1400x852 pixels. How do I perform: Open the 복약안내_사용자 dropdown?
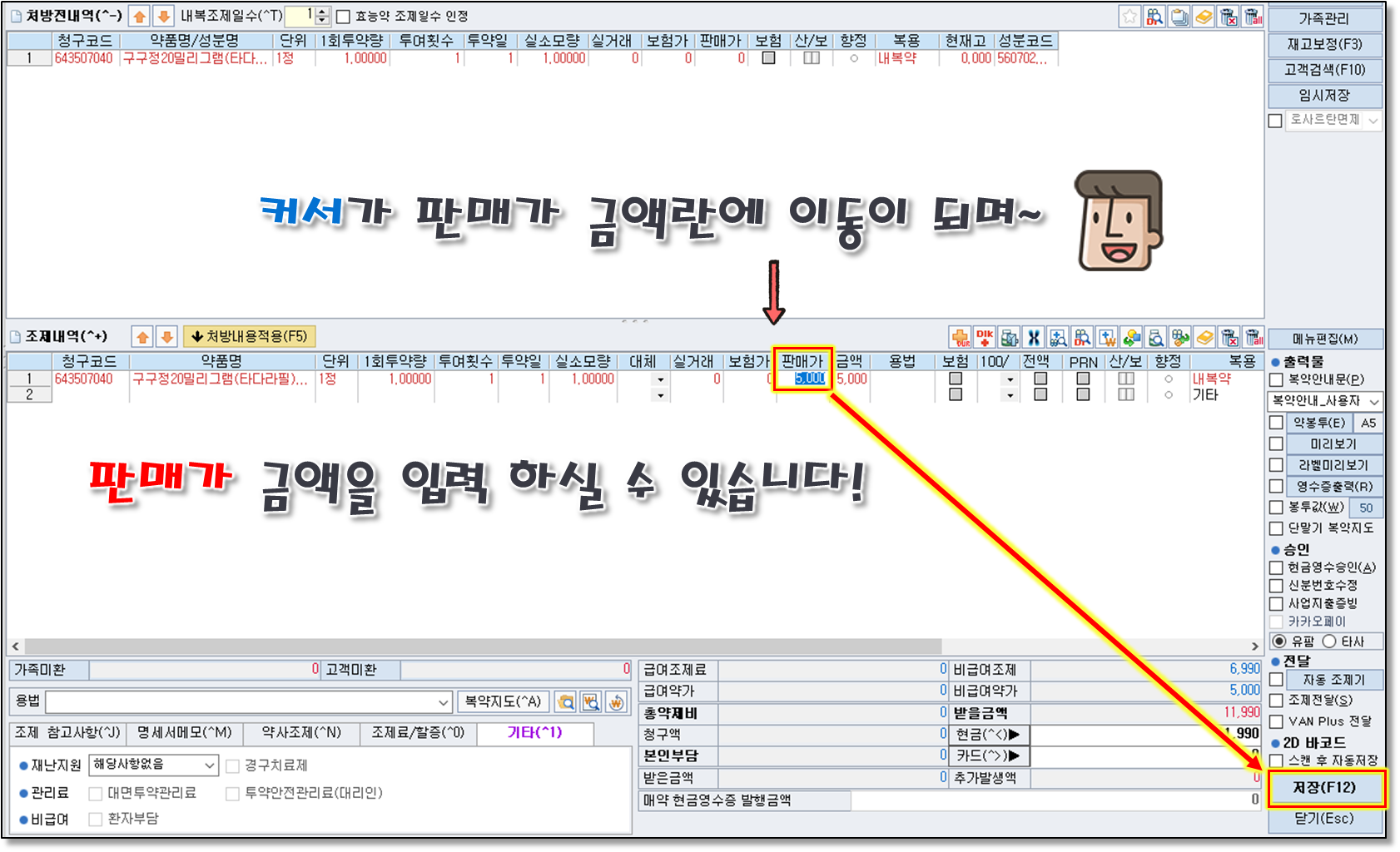click(1373, 402)
